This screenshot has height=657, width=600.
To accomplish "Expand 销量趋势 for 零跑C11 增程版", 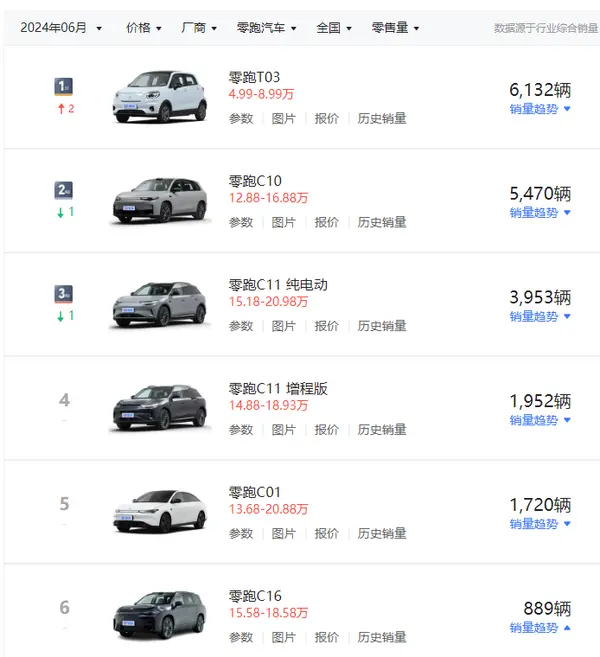I will [x=540, y=420].
